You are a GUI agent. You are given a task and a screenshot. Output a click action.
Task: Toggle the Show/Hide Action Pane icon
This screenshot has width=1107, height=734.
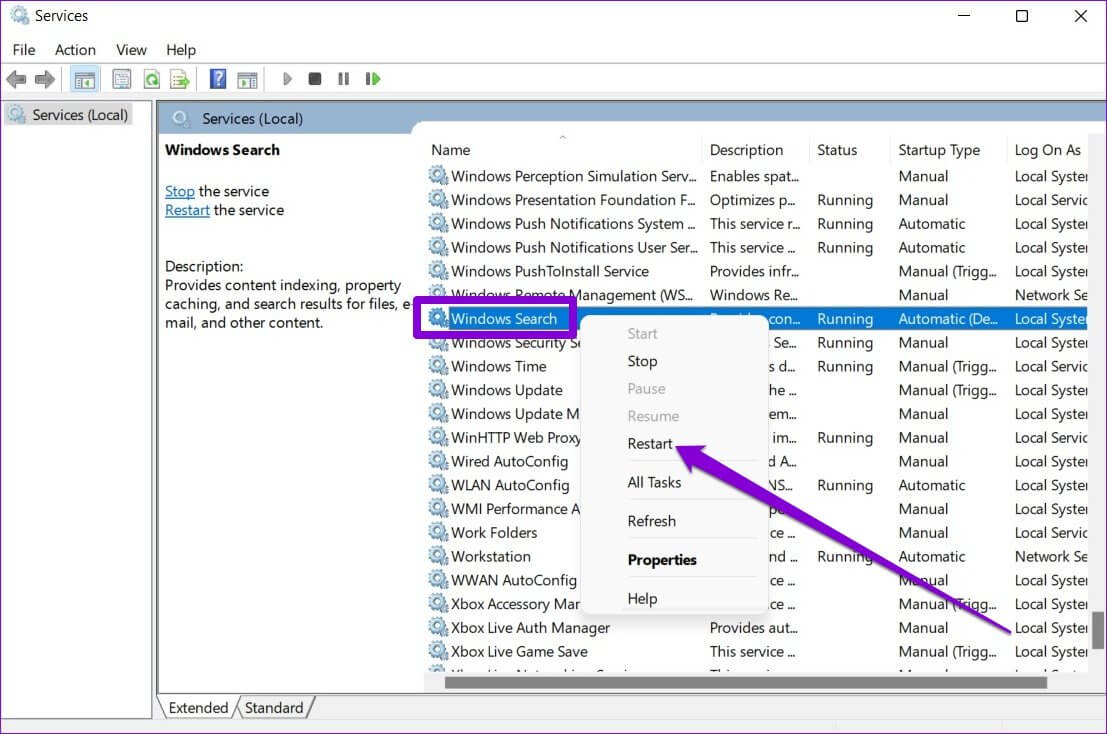coord(247,80)
